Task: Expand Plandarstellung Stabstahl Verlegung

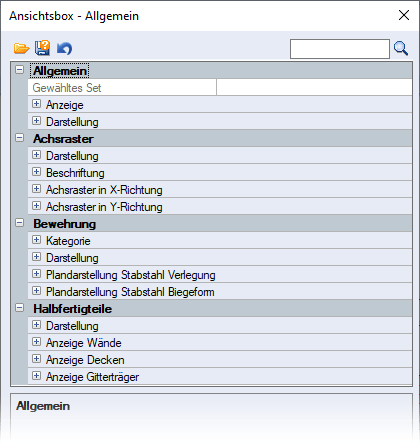Action: (x=37, y=274)
